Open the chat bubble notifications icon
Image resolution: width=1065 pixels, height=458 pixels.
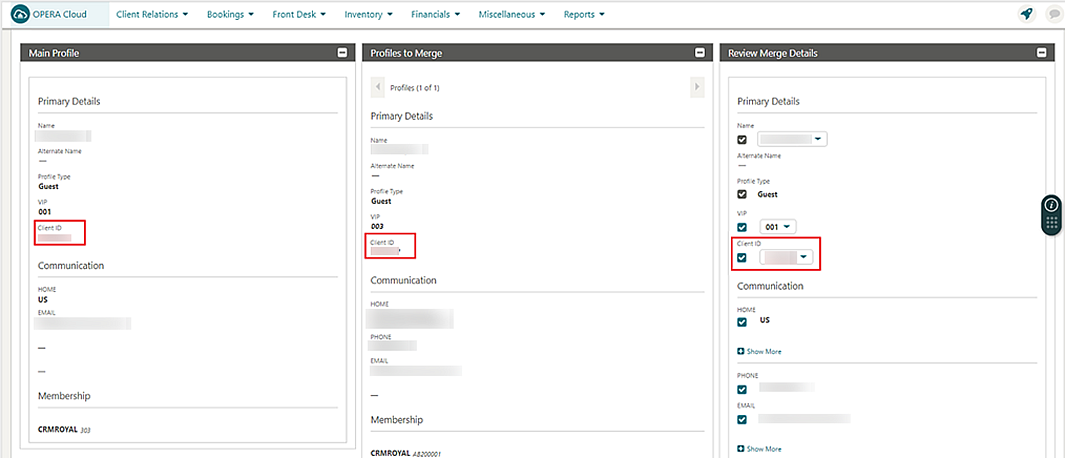click(1053, 14)
